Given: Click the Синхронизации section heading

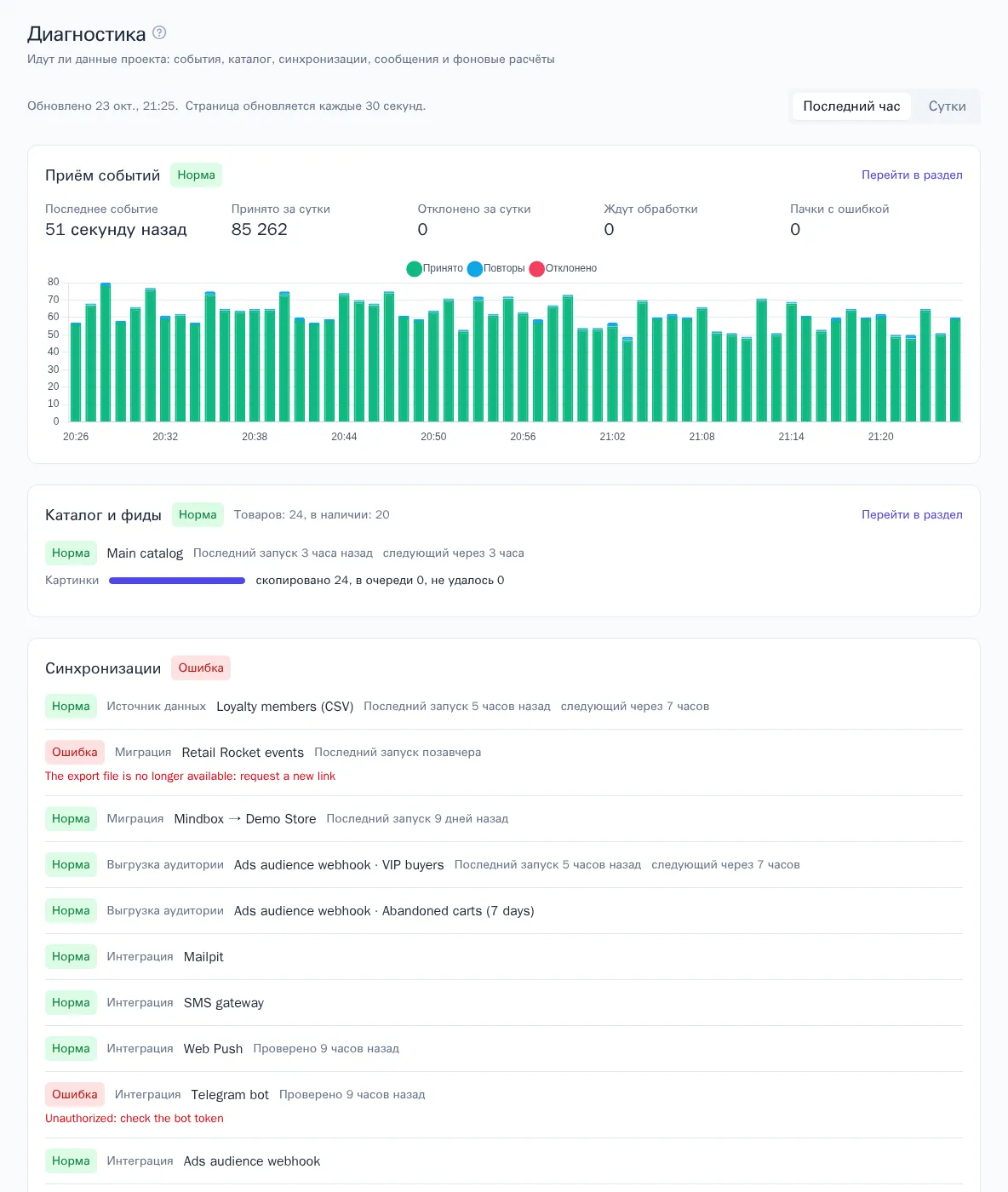Looking at the screenshot, I should [103, 668].
